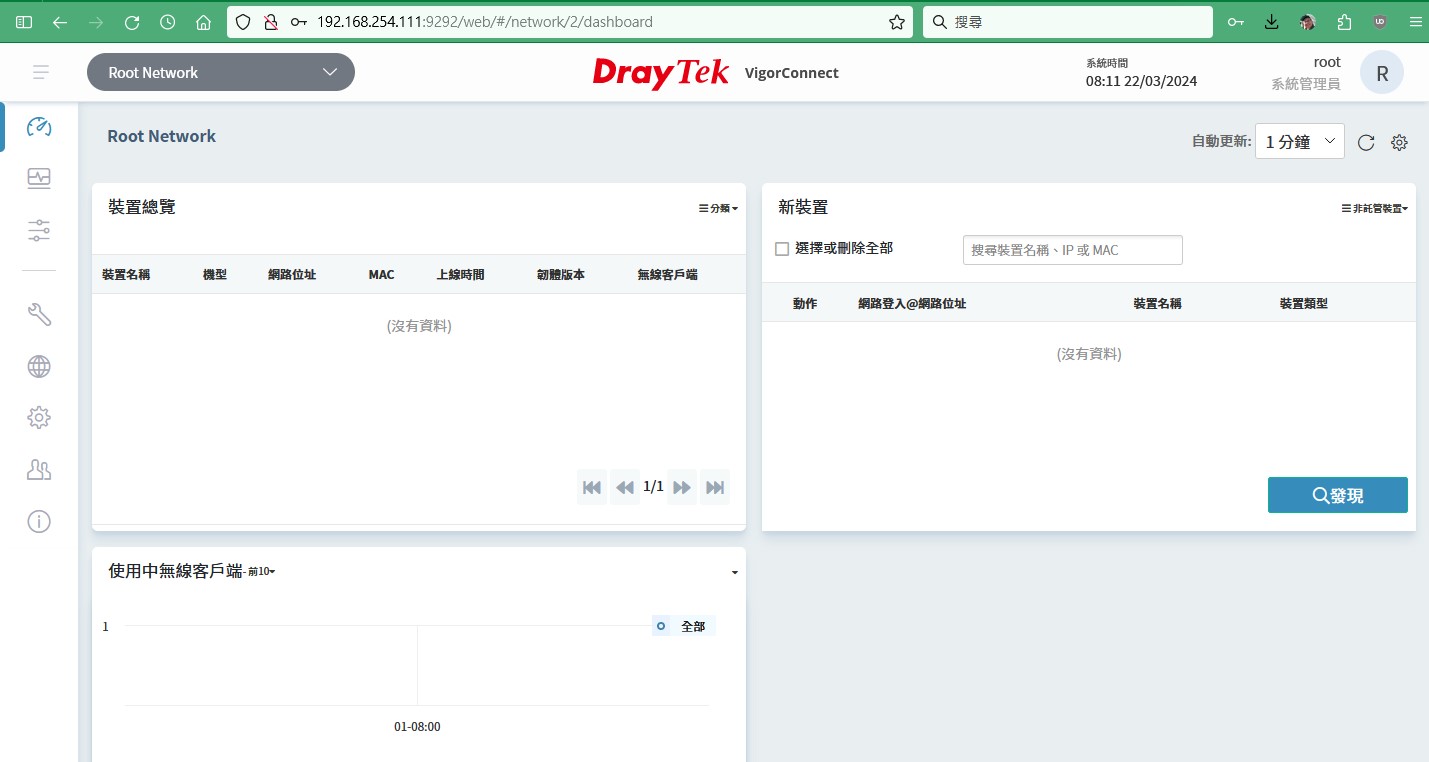Click the monitoring chart sidebar icon
The width and height of the screenshot is (1429, 762).
point(39,179)
